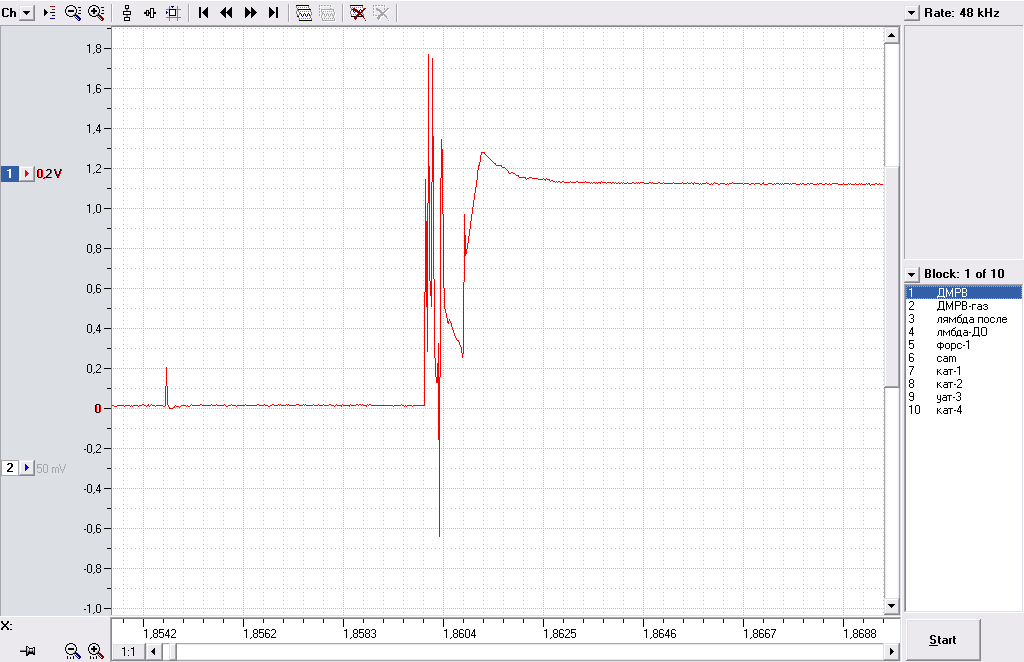Toggle the blue arrow beside channel 2
The width and height of the screenshot is (1024, 662).
27,468
